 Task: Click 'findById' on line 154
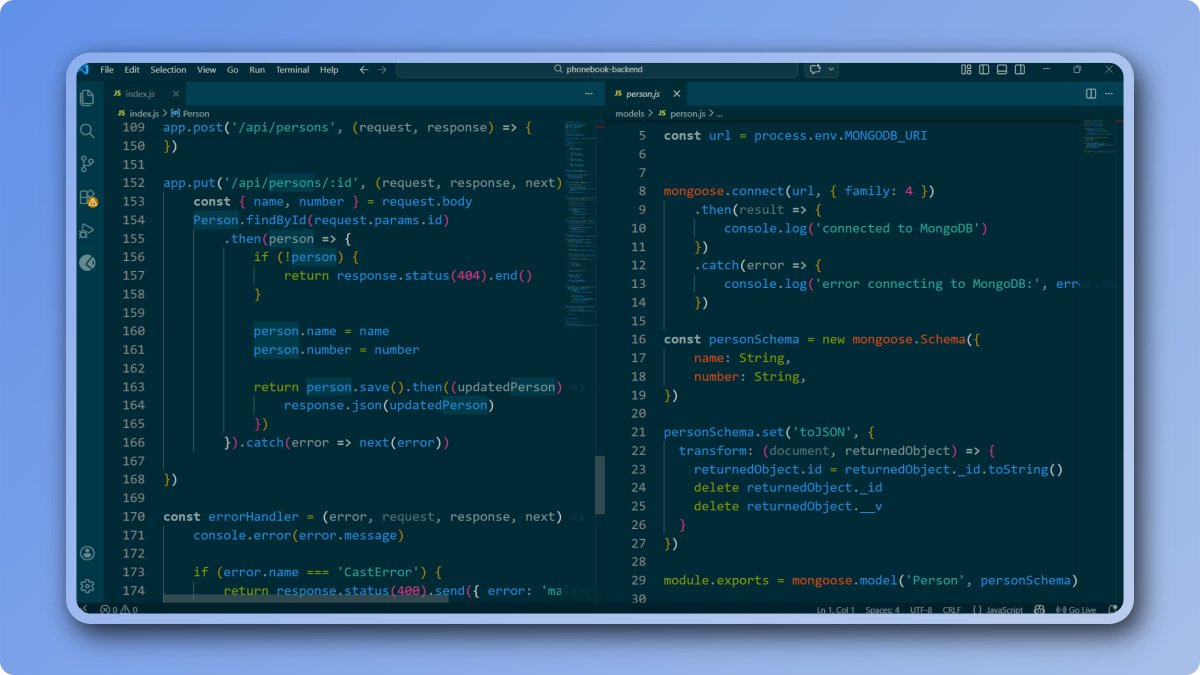pos(277,220)
